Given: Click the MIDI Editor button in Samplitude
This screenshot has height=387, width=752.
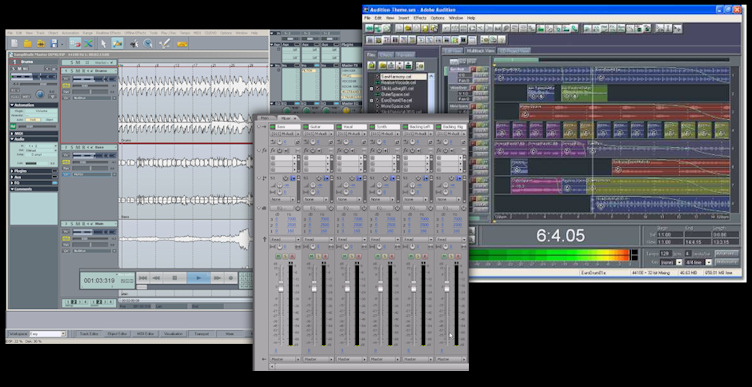Looking at the screenshot, I should (x=145, y=333).
